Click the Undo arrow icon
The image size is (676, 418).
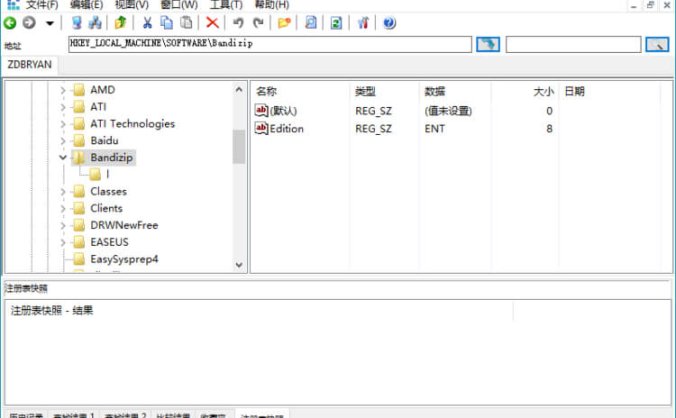[x=238, y=23]
